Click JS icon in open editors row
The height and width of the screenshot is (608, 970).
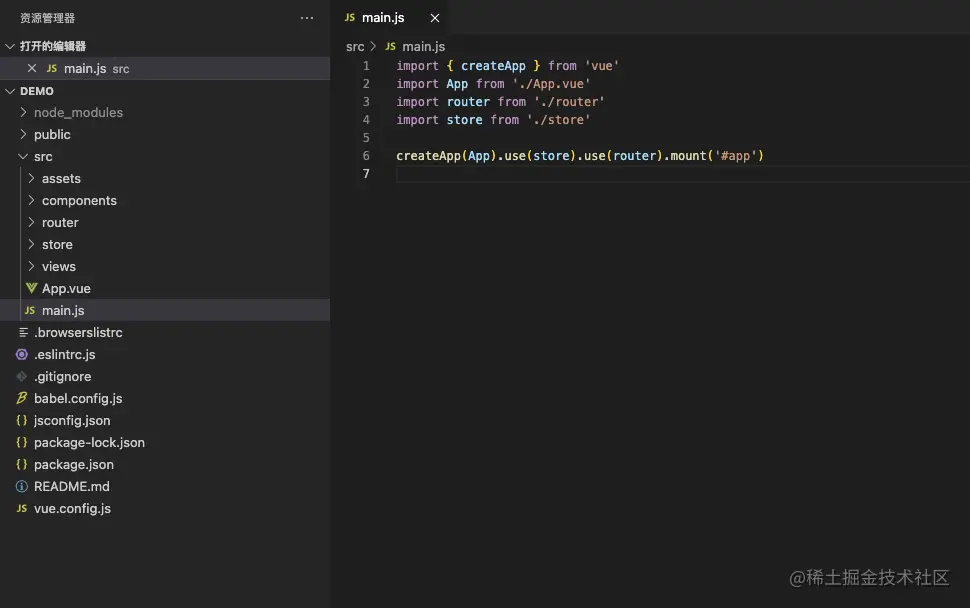(52, 69)
